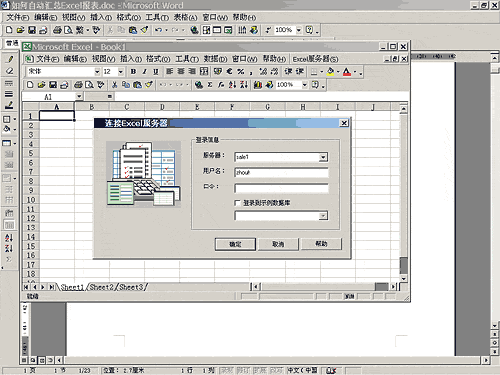Close the 连接Excel服务器 dialog
500x375 pixels.
344,123
